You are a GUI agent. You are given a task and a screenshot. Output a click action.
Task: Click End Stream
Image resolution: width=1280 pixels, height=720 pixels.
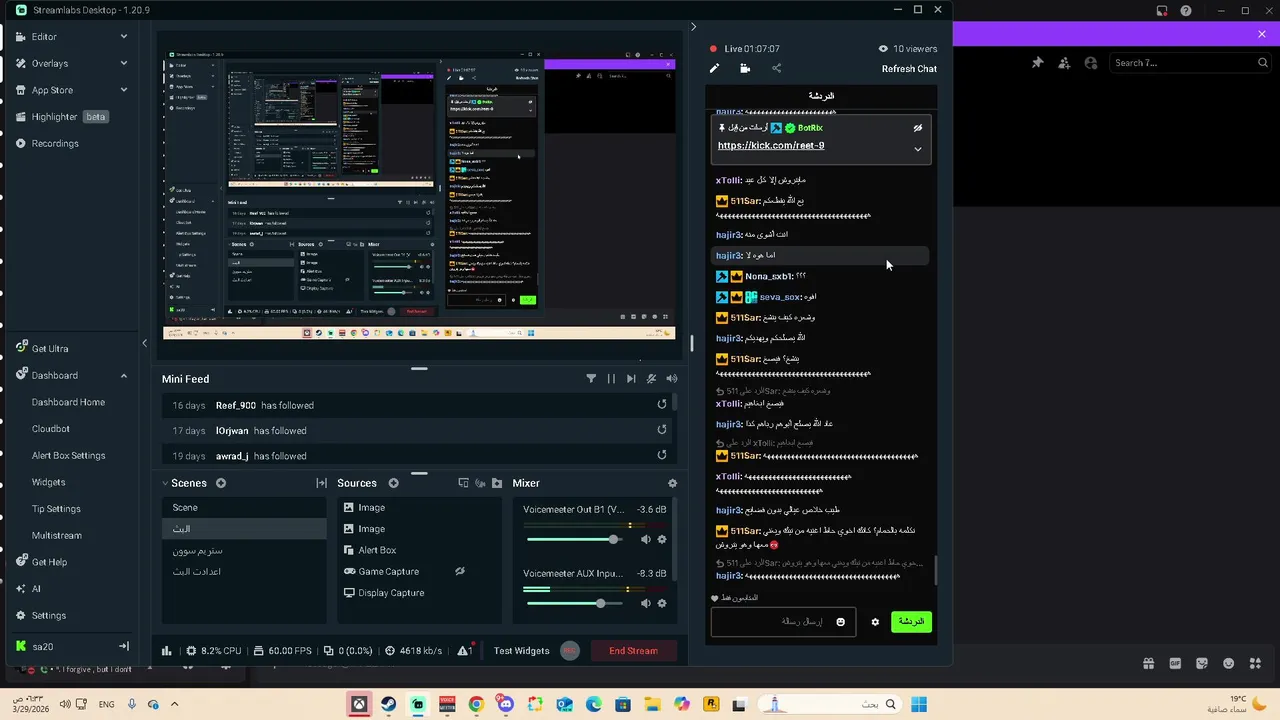(633, 651)
